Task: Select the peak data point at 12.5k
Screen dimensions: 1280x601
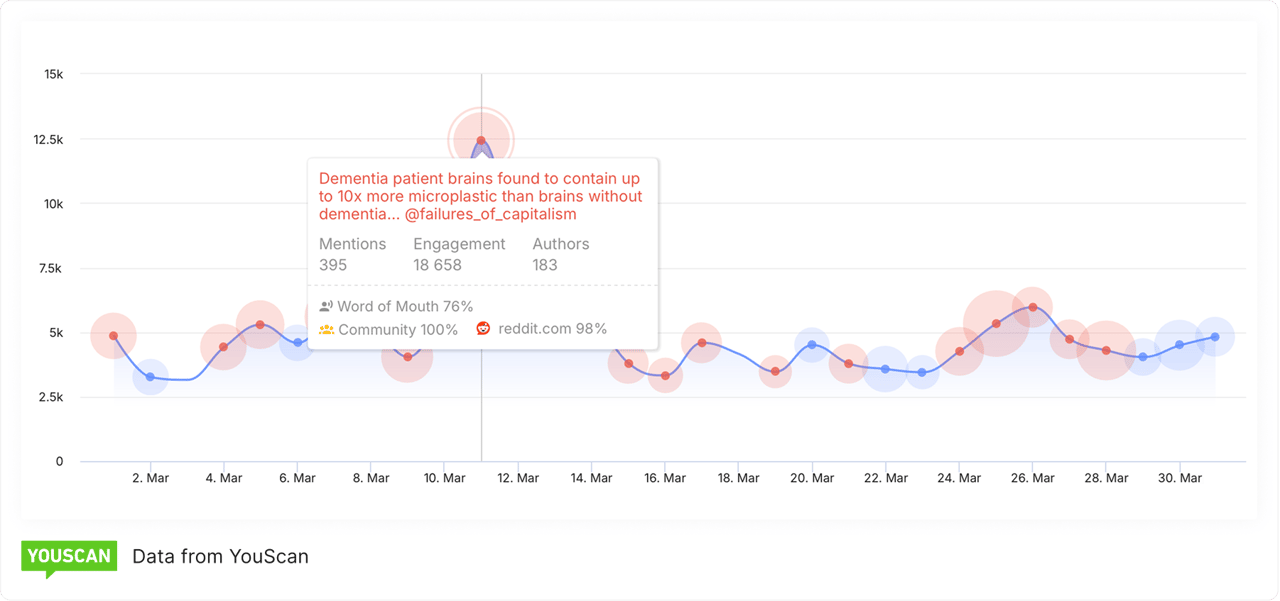Action: coord(481,141)
